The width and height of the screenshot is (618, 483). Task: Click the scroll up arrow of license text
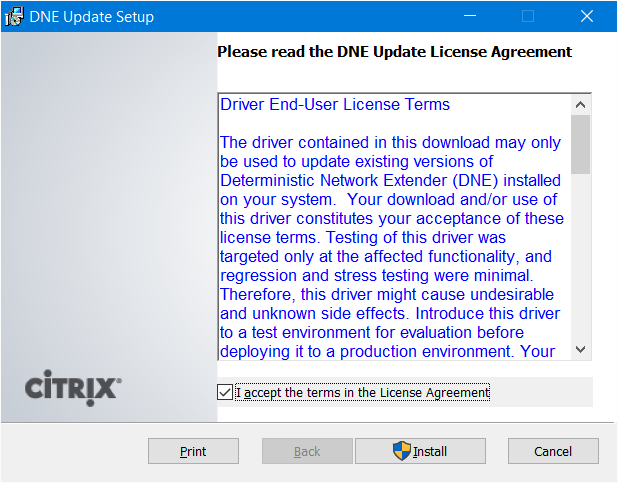tap(580, 105)
